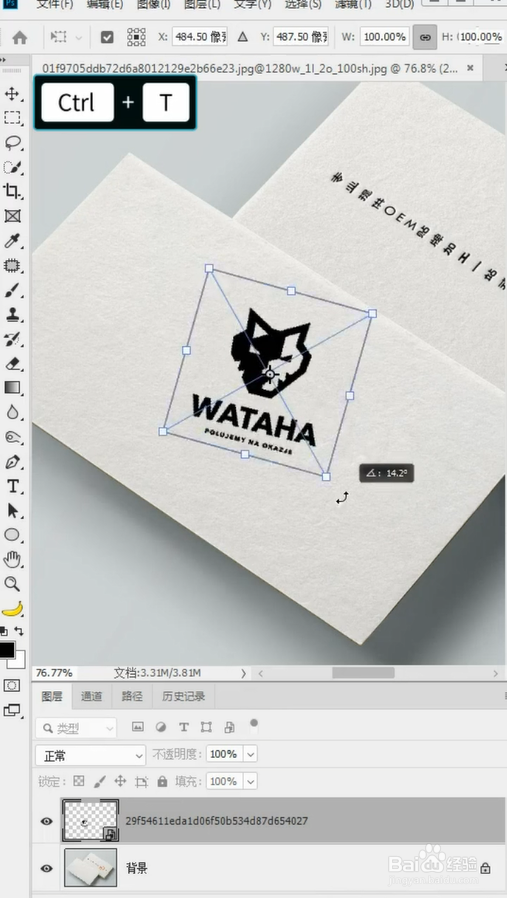Open the 正常 blend mode dropdown
Screen dimensions: 507x898
tap(91, 755)
